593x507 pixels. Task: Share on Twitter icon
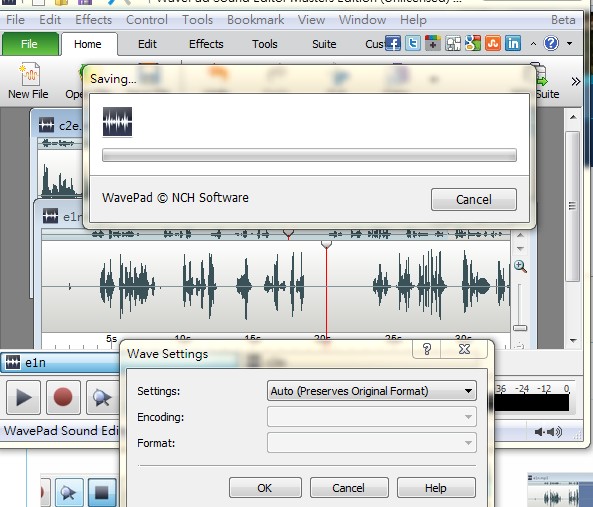click(413, 43)
